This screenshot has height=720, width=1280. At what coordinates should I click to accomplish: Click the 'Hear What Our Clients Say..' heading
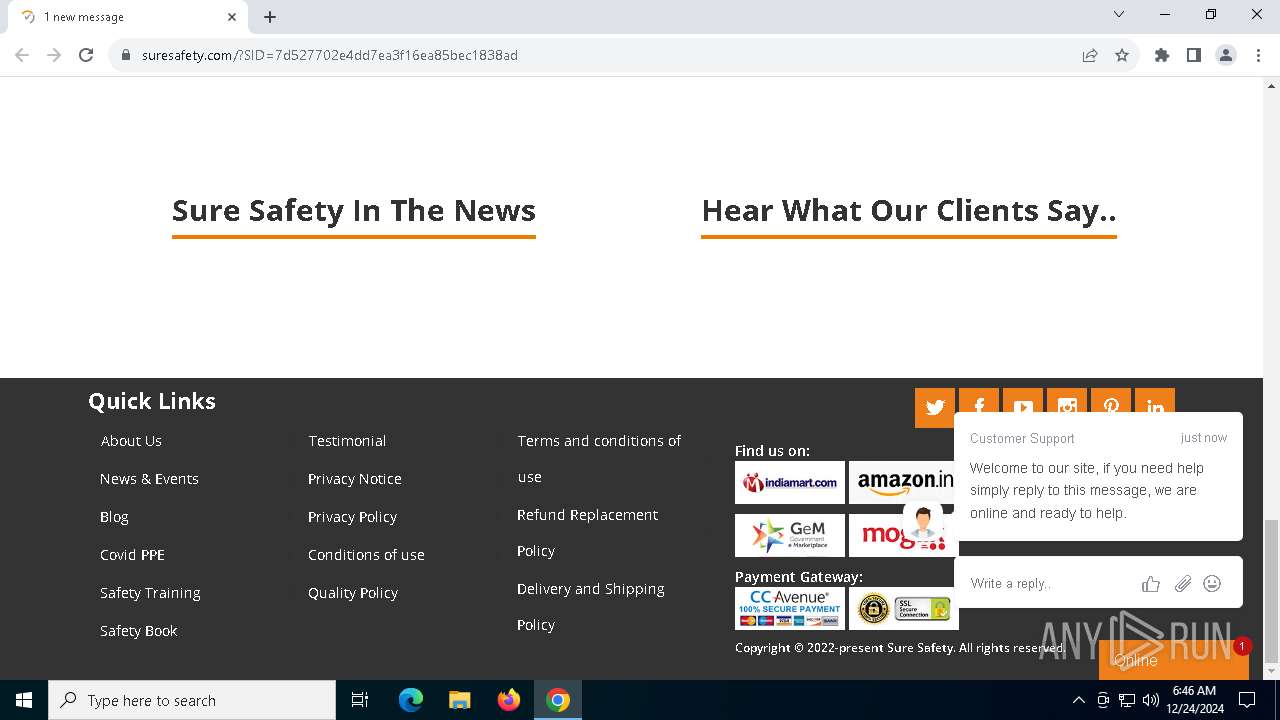click(909, 210)
